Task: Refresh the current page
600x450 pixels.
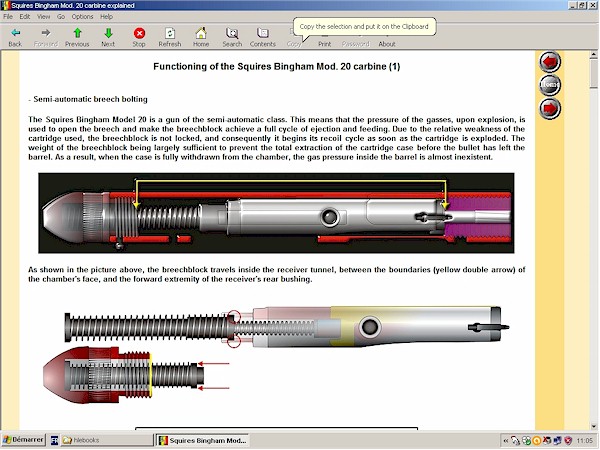Action: click(x=170, y=37)
